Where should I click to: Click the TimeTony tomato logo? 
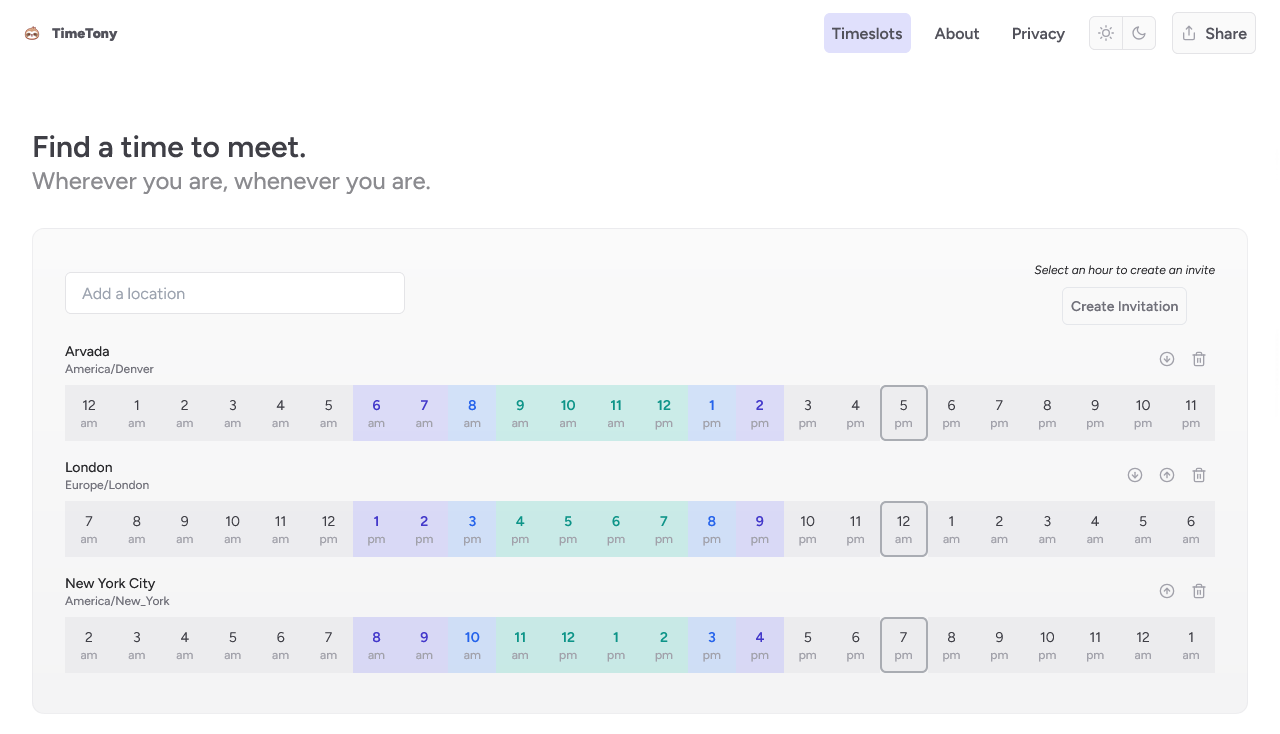click(31, 33)
